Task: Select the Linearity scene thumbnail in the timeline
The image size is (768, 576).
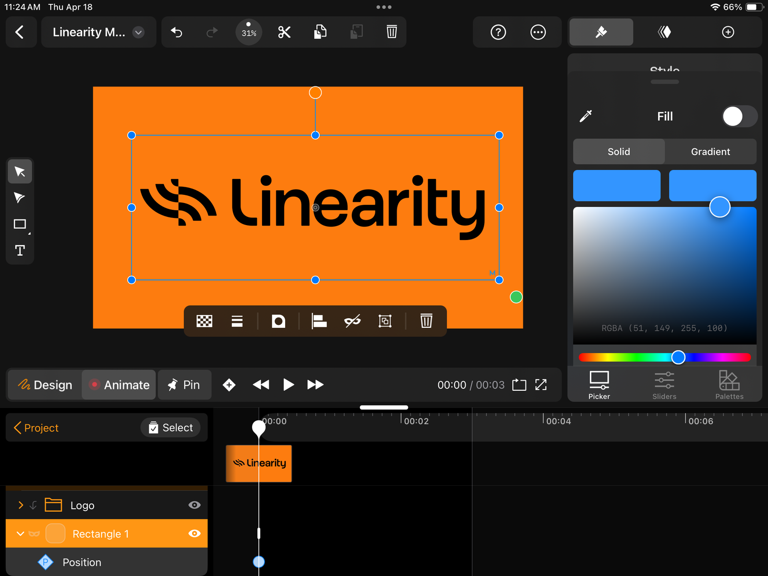Action: click(x=259, y=463)
